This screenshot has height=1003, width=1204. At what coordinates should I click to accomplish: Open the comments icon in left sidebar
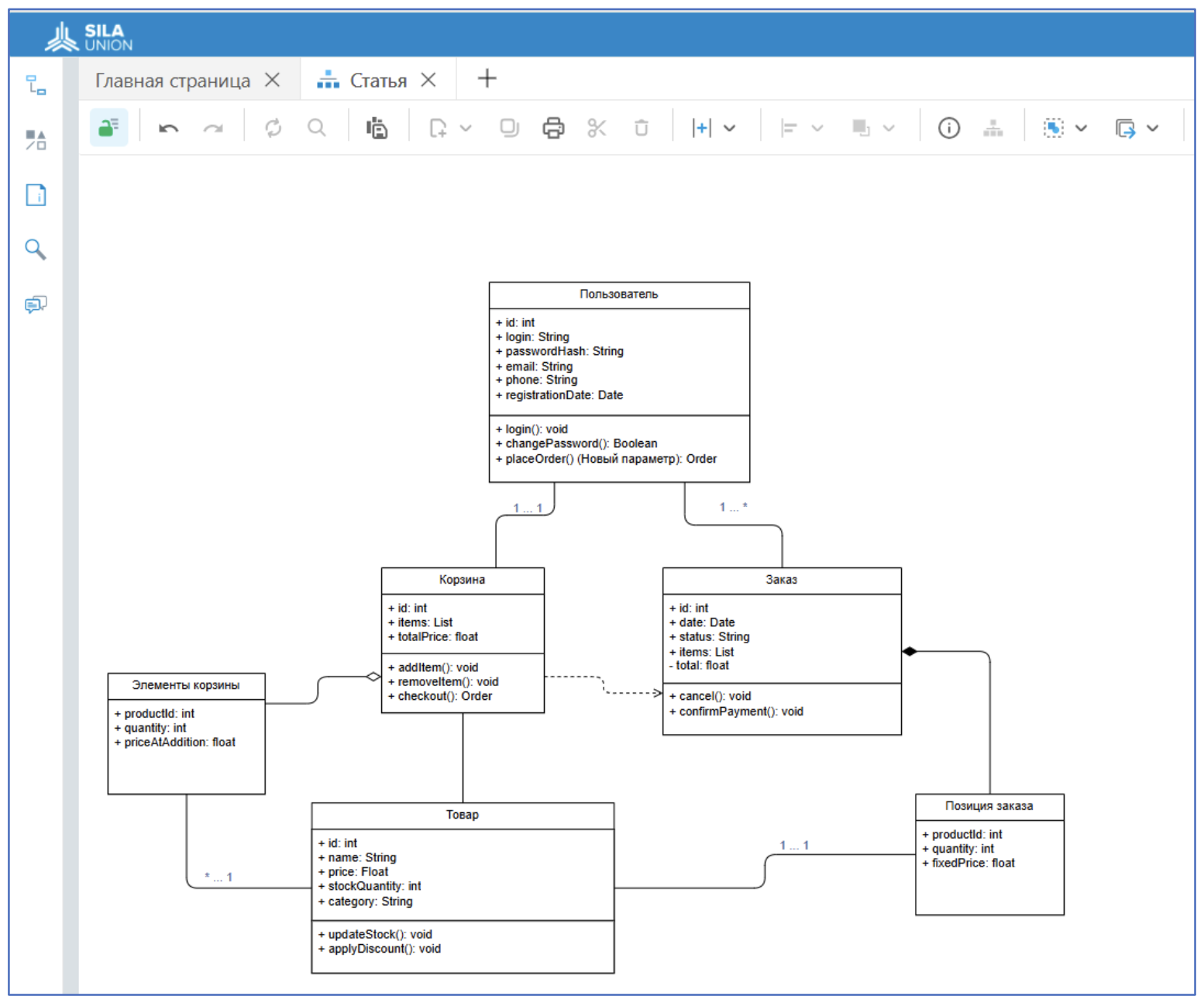36,304
